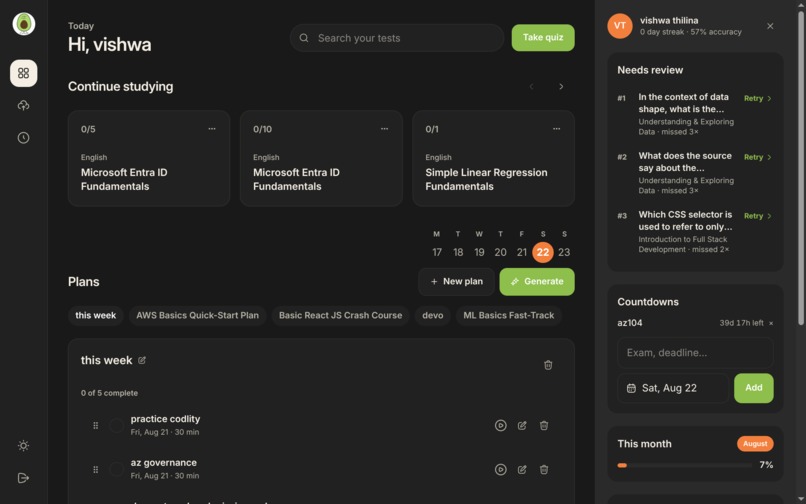The width and height of the screenshot is (806, 504).
Task: Select day 18 in week calendar
Action: coord(458,252)
